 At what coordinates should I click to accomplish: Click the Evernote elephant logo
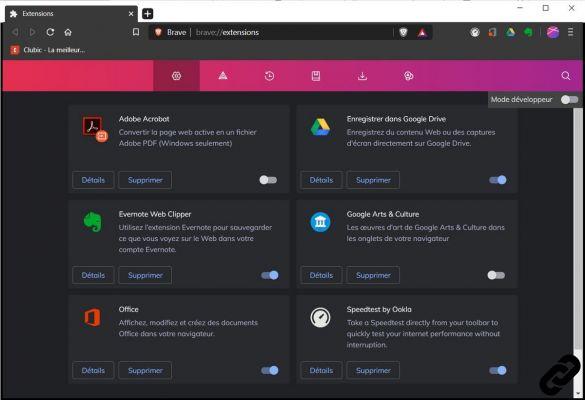tap(92, 222)
